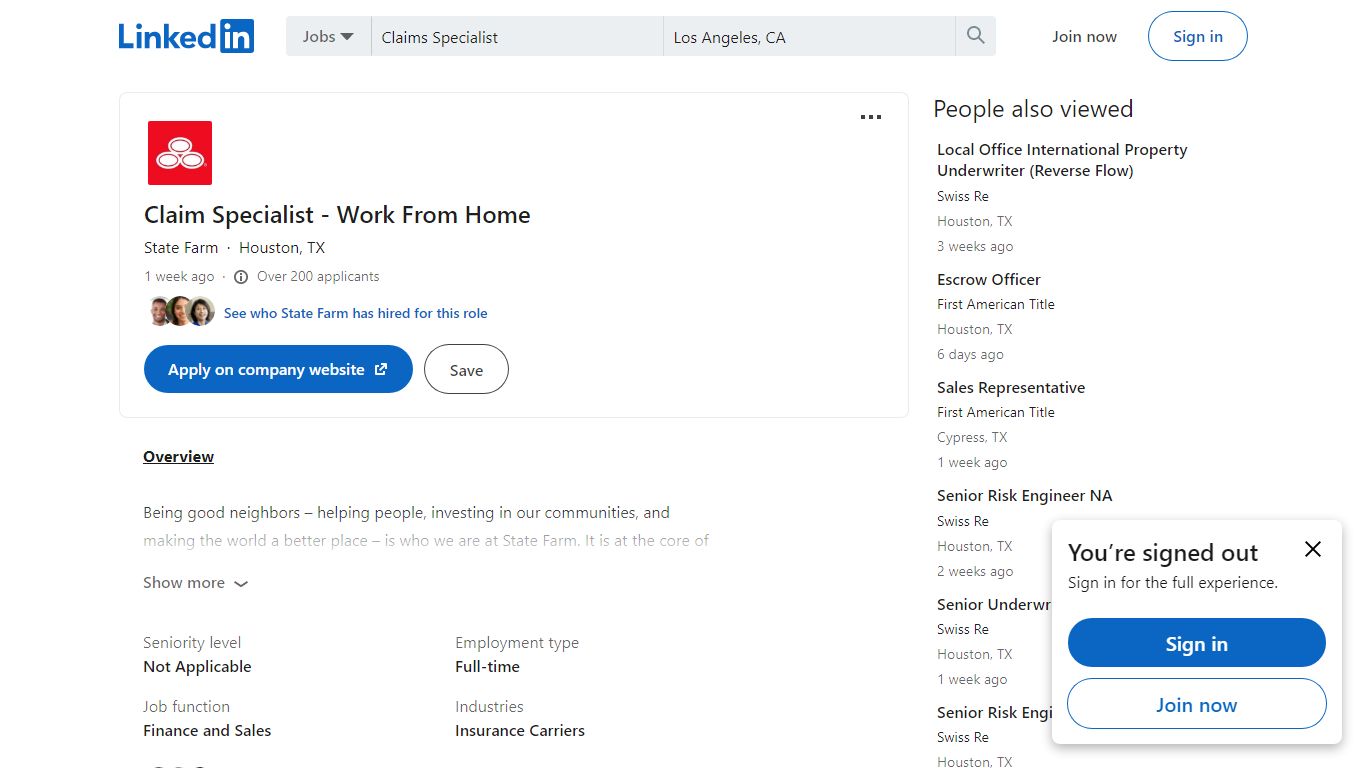Click the 'Houston, TX' job location text
Image resolution: width=1366 pixels, height=768 pixels.
(282, 248)
